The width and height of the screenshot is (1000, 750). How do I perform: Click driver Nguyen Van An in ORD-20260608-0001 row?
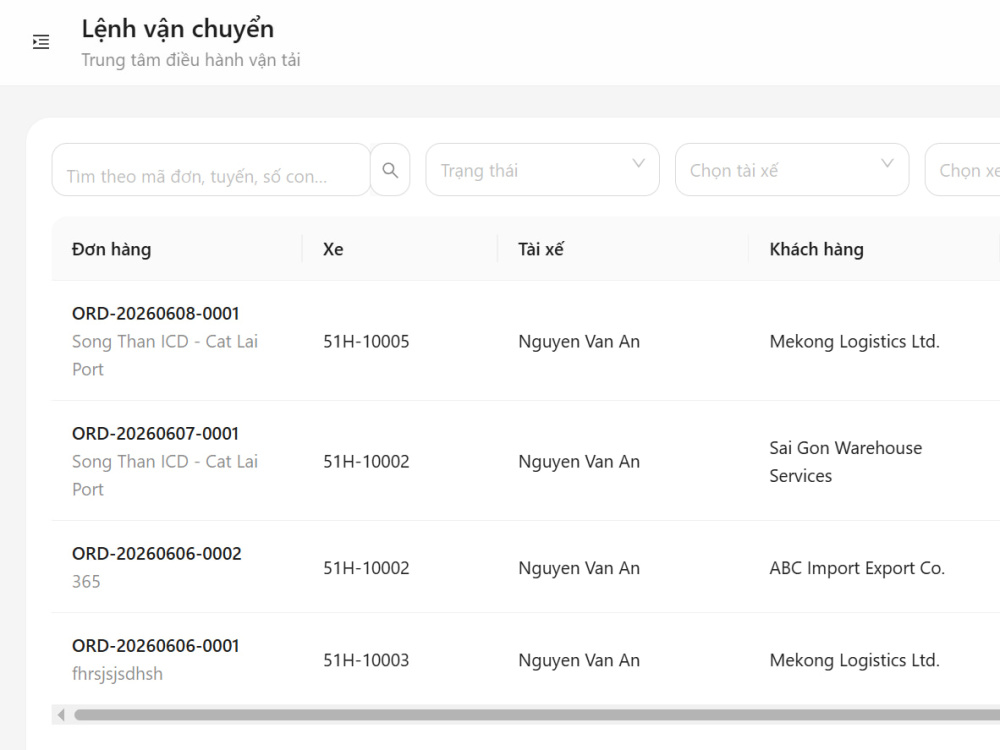coord(579,342)
